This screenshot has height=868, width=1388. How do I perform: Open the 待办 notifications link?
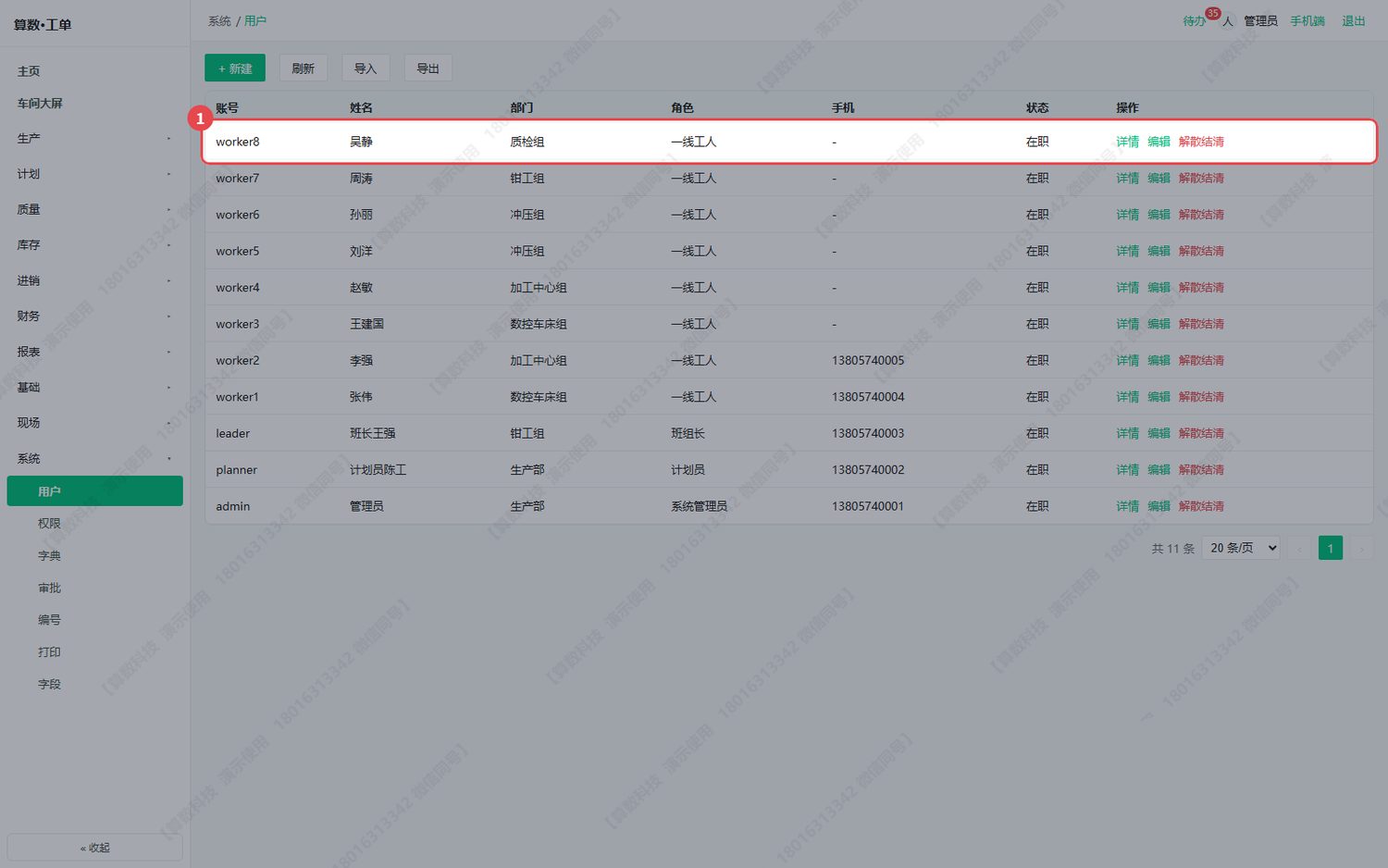(x=1195, y=21)
